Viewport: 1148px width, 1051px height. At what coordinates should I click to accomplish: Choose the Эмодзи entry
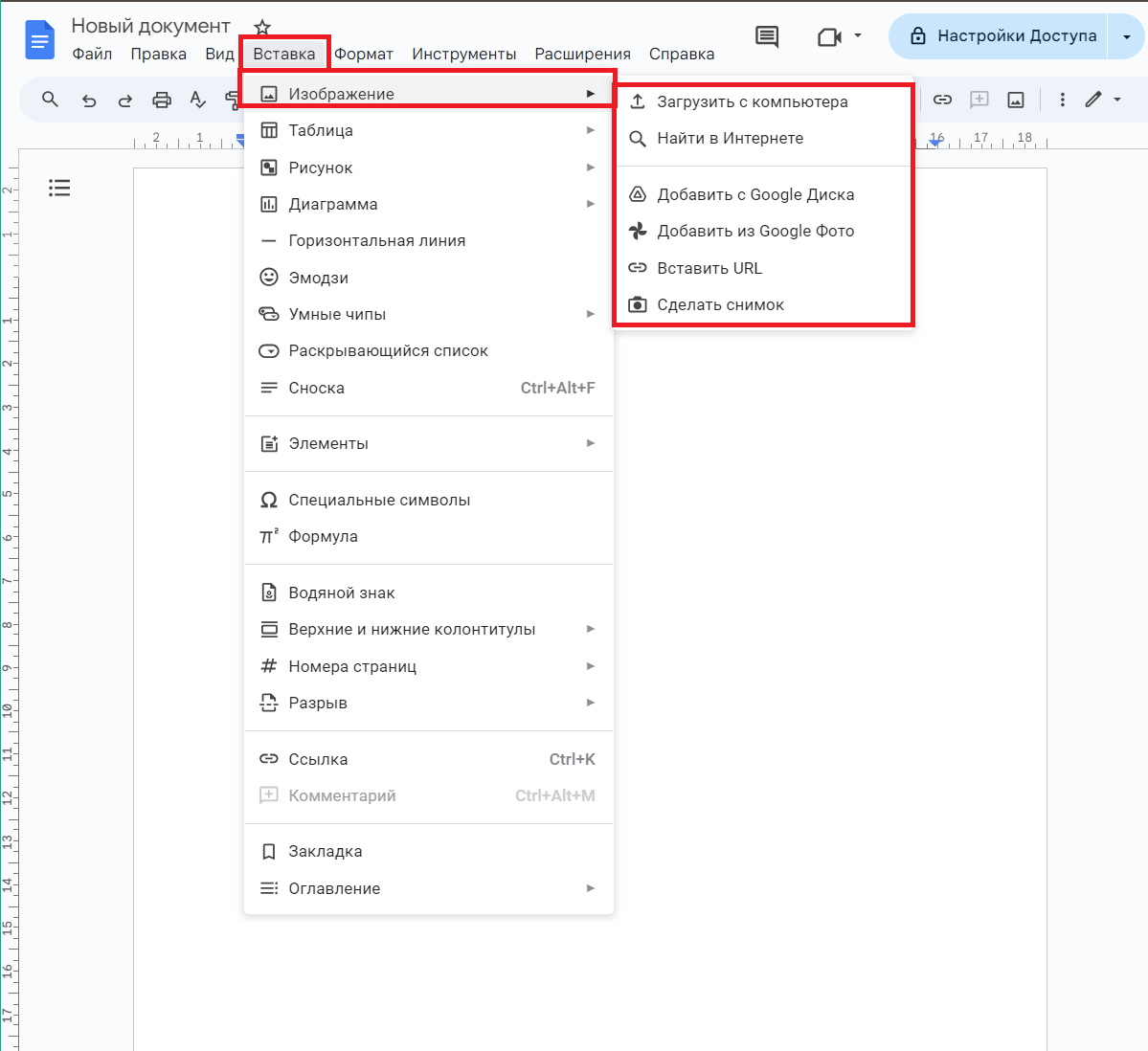[x=428, y=278]
